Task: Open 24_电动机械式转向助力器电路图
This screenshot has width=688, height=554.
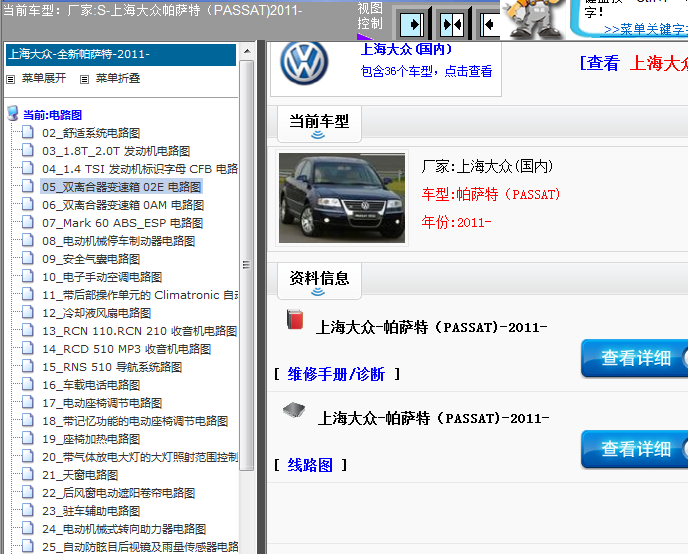Action: pos(124,529)
